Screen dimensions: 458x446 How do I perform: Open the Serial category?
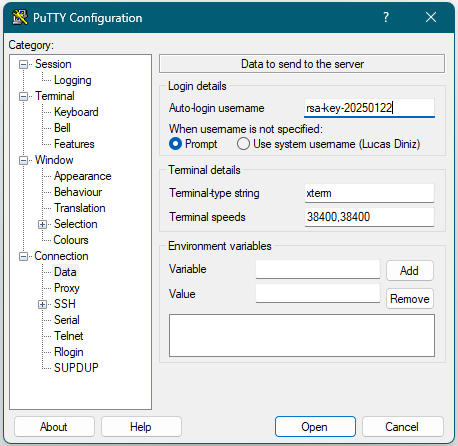[67, 320]
